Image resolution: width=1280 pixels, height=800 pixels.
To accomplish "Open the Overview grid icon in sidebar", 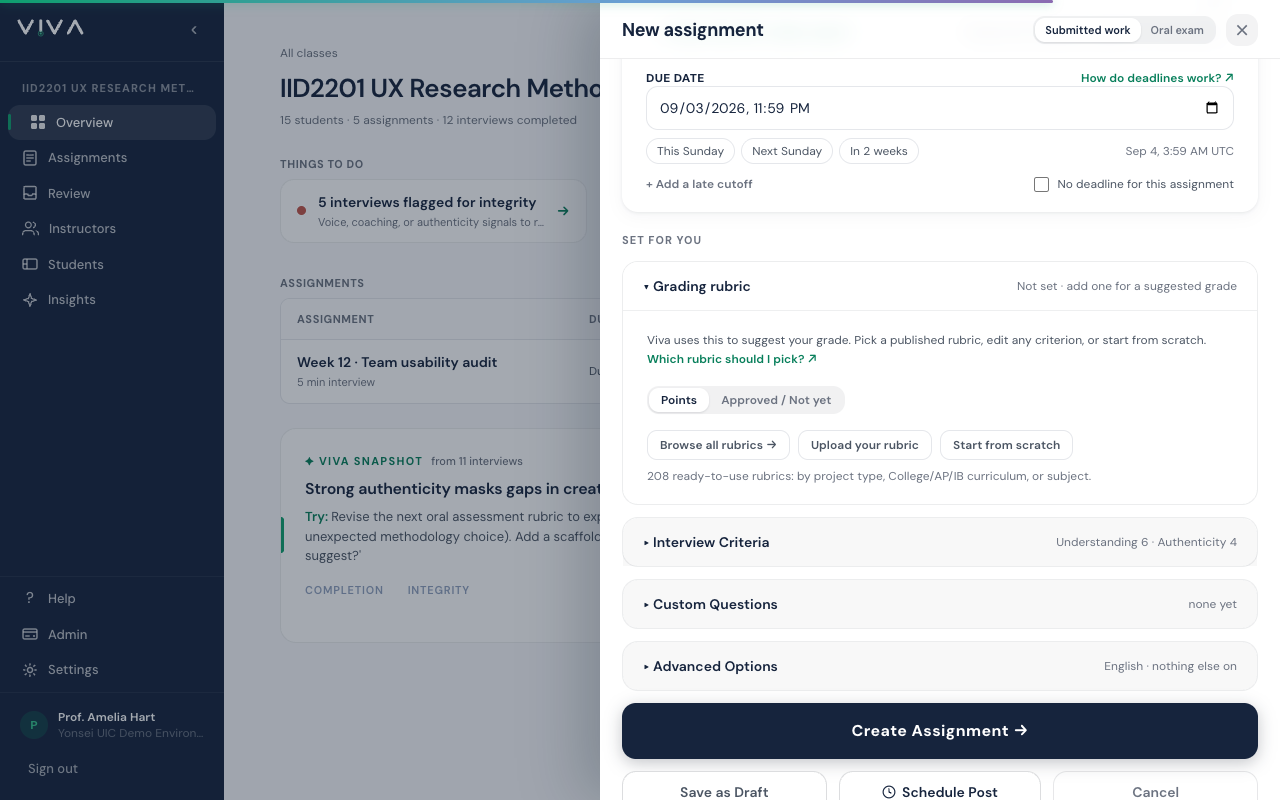I will click(38, 122).
